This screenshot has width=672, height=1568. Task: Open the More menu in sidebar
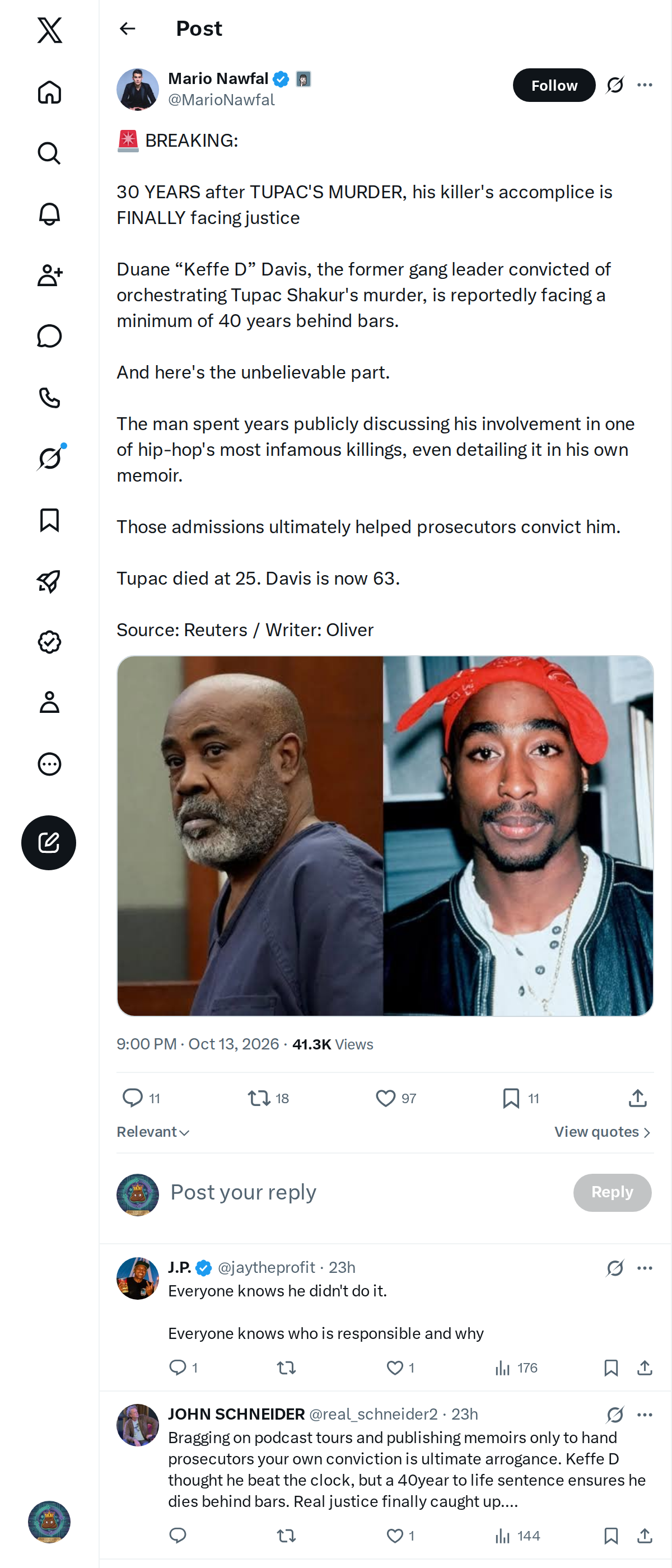coord(49,764)
